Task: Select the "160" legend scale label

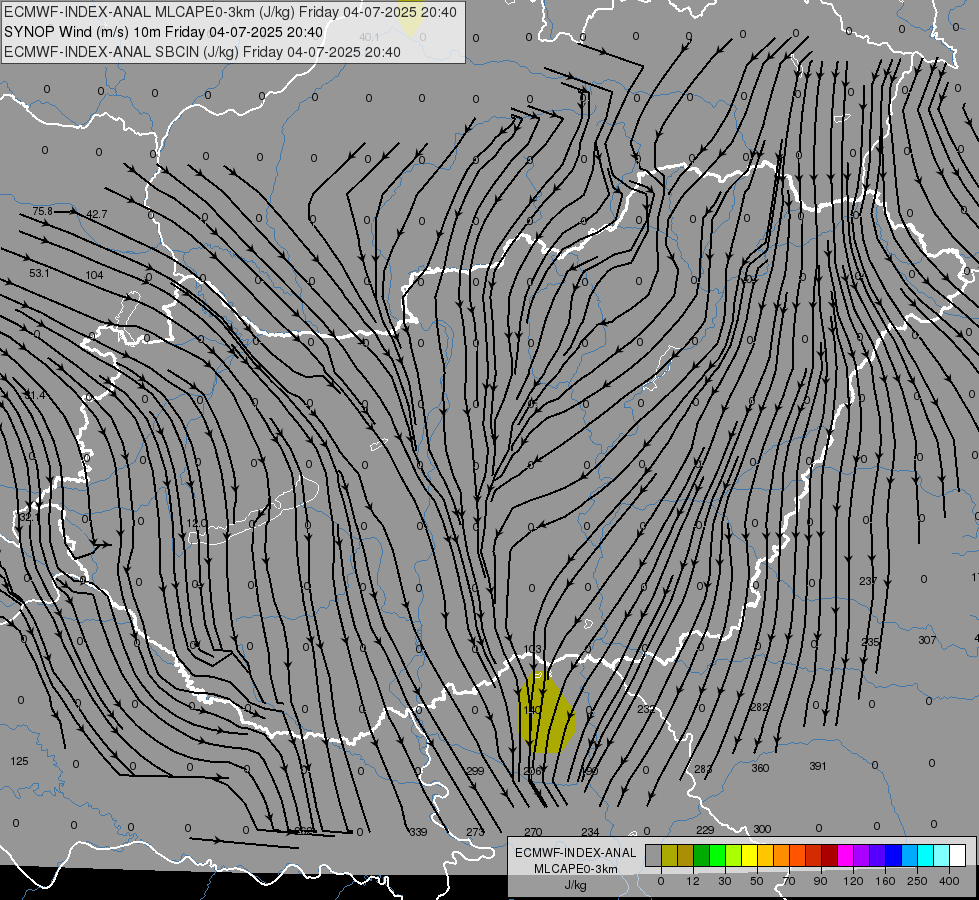Action: point(885,881)
